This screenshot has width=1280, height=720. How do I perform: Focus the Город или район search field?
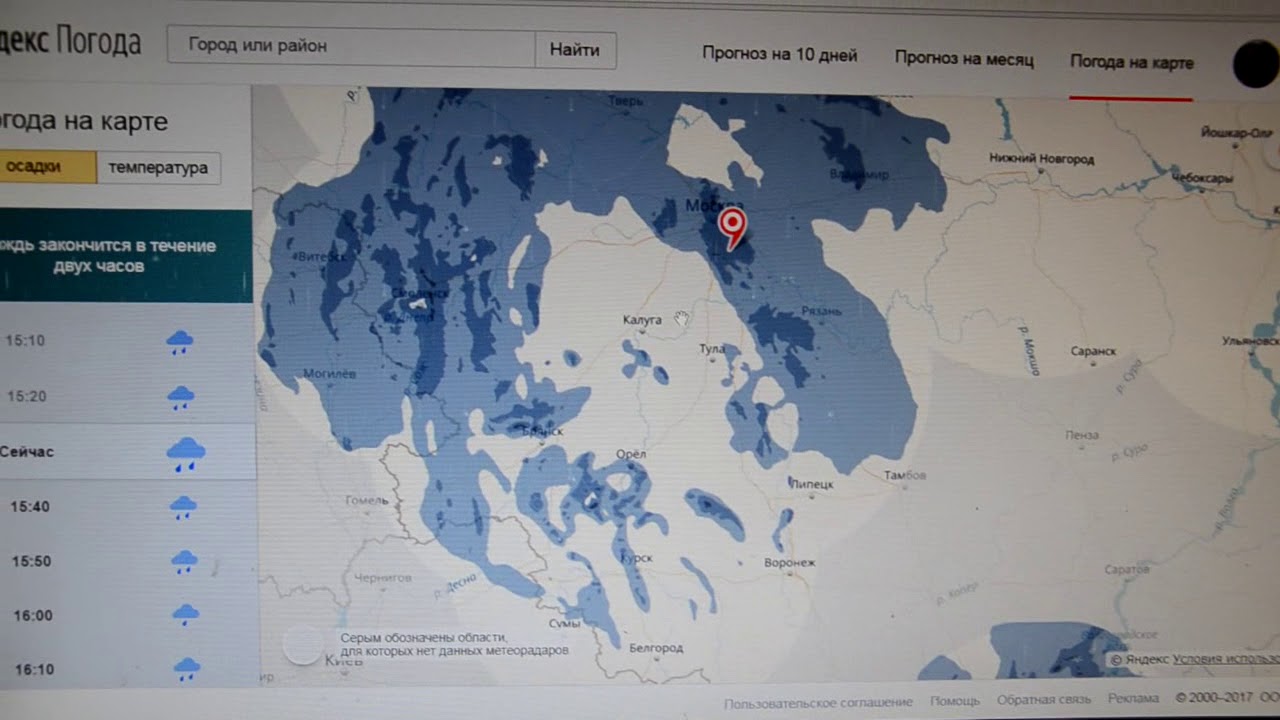click(x=352, y=47)
